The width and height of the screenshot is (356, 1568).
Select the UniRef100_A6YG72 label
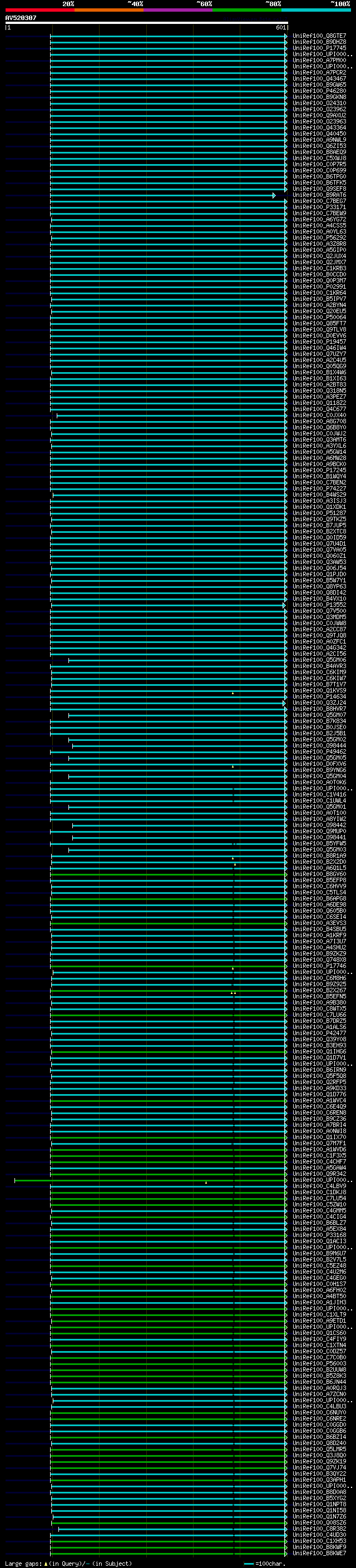(319, 219)
